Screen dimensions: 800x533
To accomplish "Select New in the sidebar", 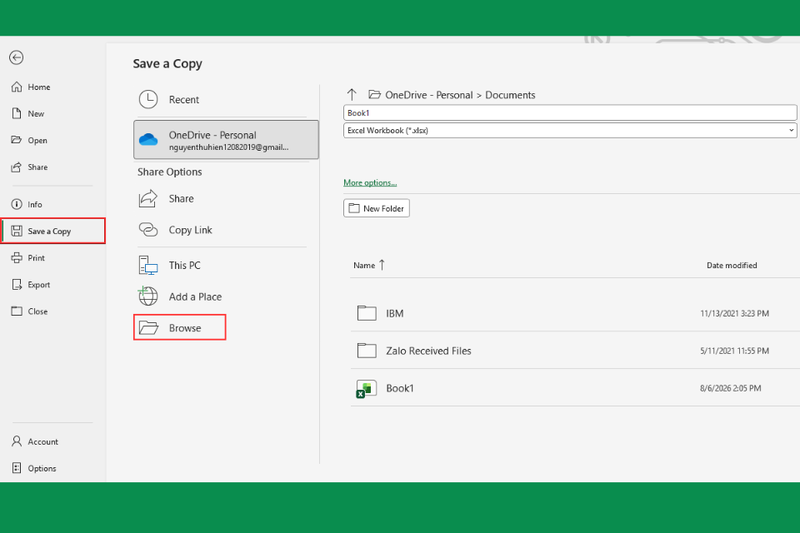I will click(28, 114).
